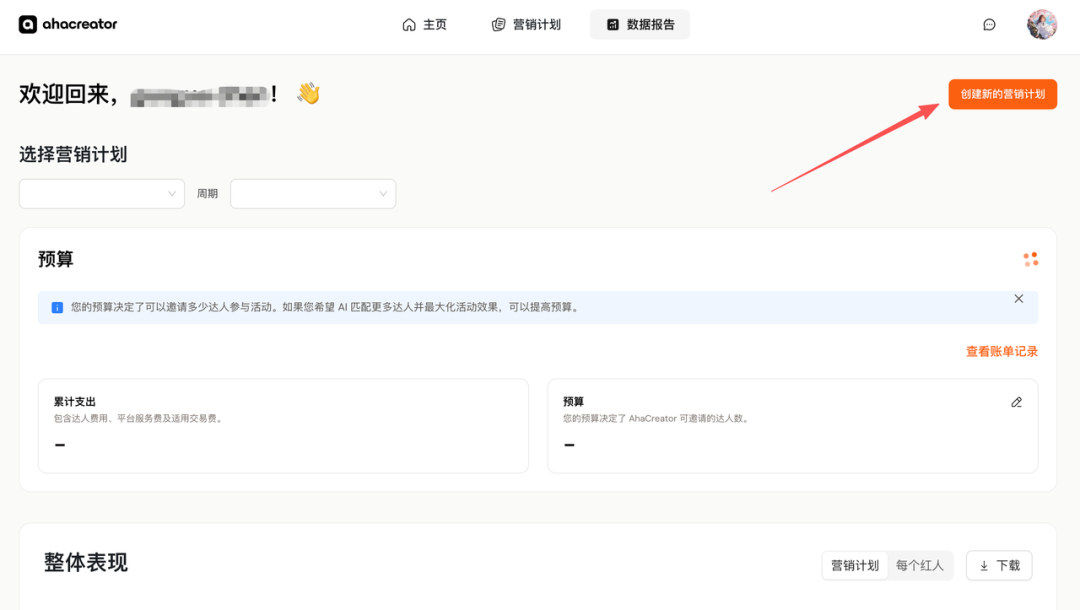
Task: Click the 累计支出 heading text
Action: 74,401
